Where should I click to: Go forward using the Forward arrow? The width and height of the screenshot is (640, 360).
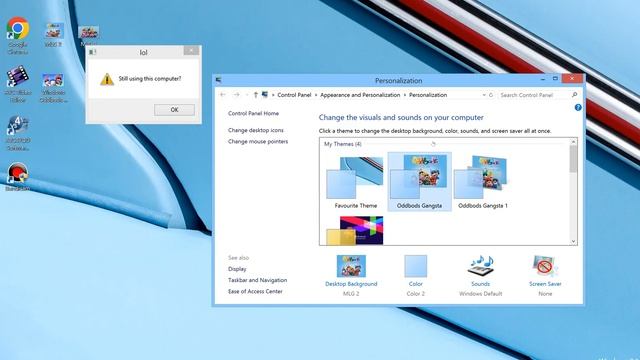tap(236, 95)
